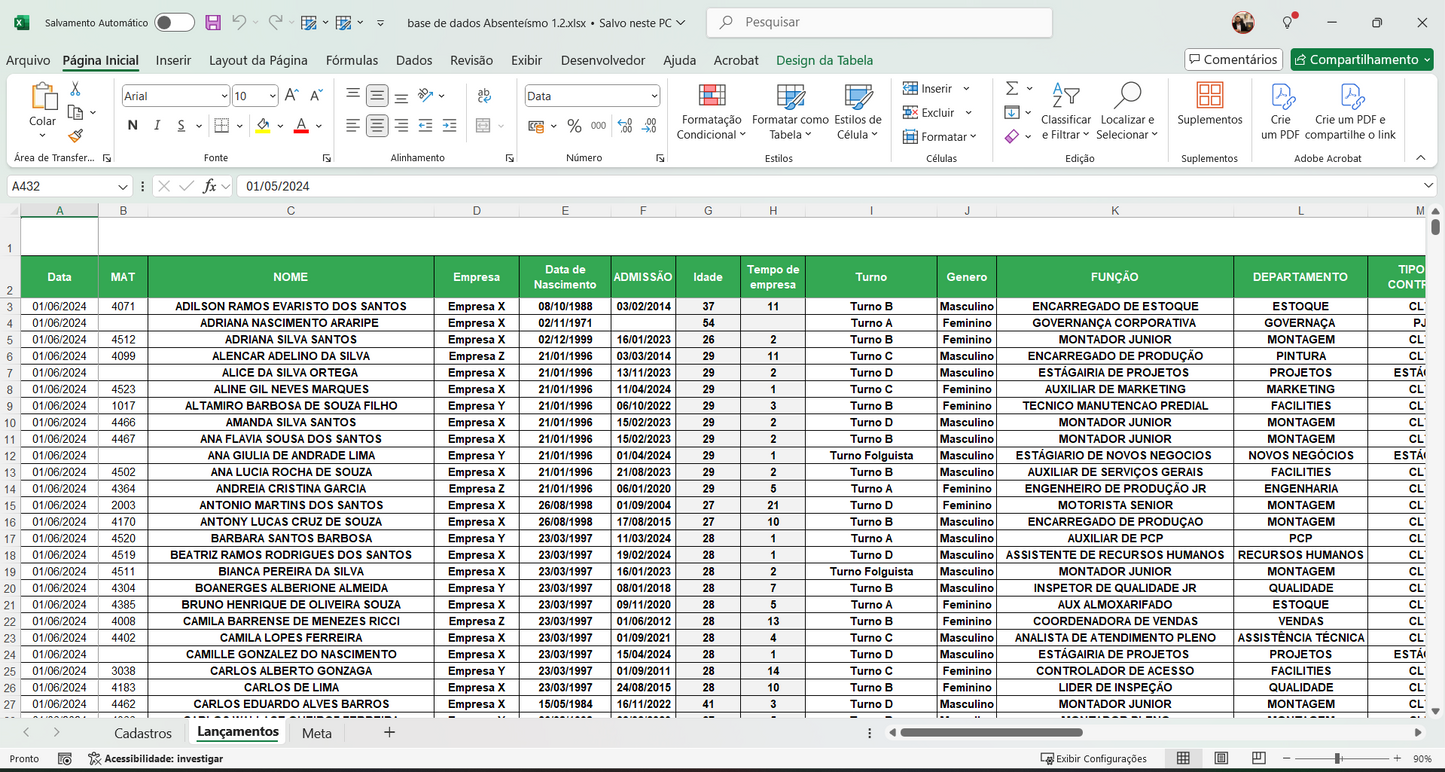Switch to the Inserir ribbon tab
Viewport: 1445px width, 772px height.
(x=172, y=60)
